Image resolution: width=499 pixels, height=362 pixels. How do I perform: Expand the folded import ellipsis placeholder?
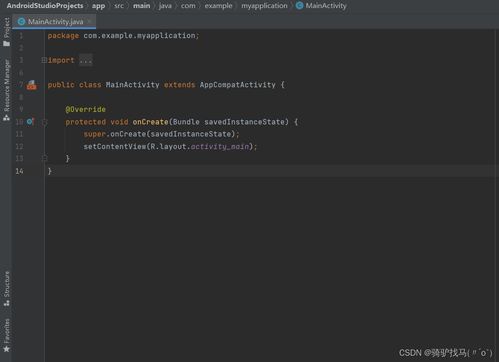[x=86, y=60]
